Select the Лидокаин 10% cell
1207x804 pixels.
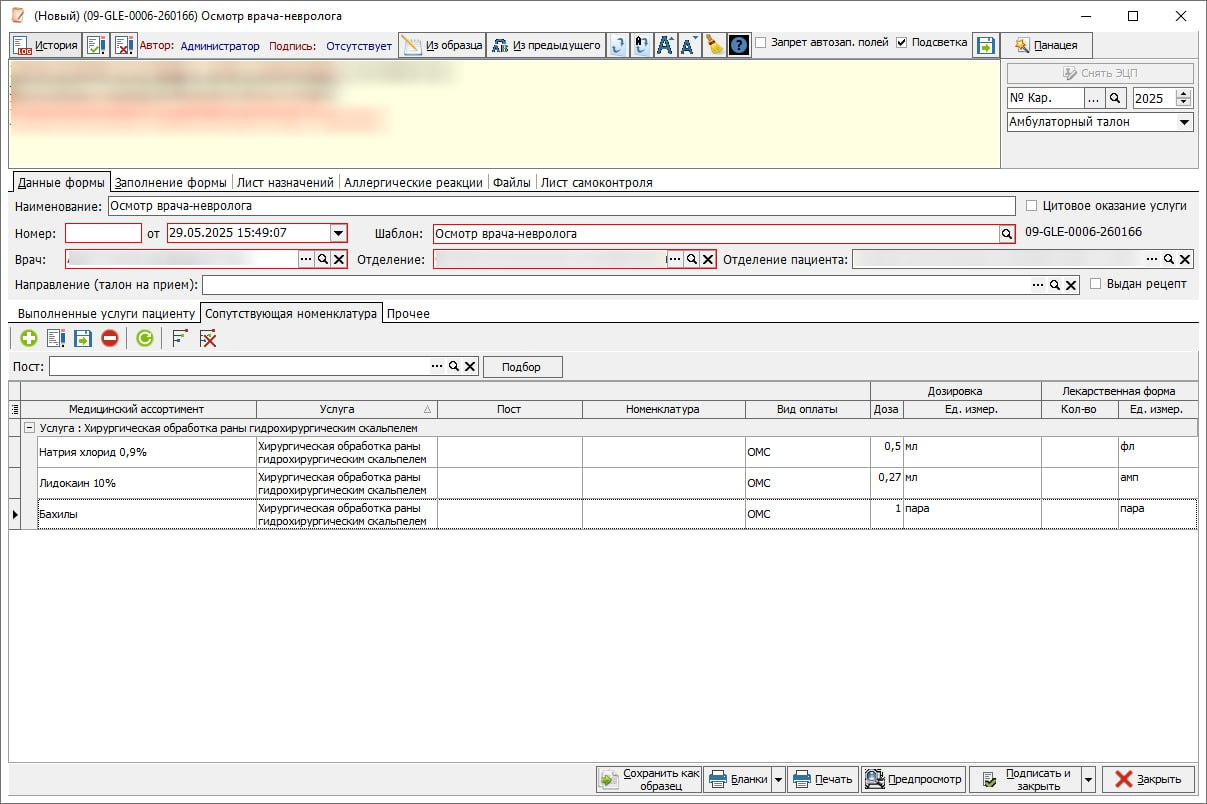click(146, 483)
